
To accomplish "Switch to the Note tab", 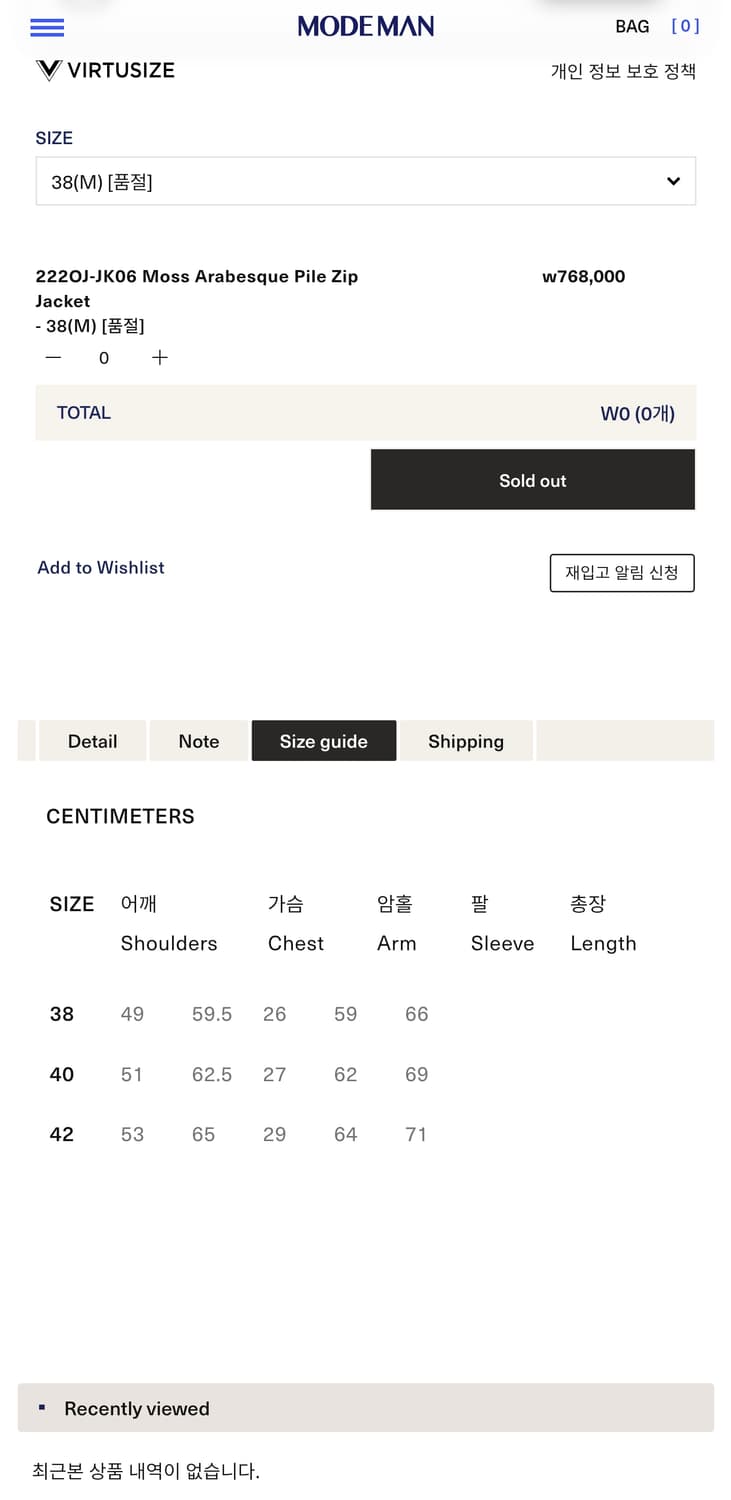I will click(x=198, y=741).
